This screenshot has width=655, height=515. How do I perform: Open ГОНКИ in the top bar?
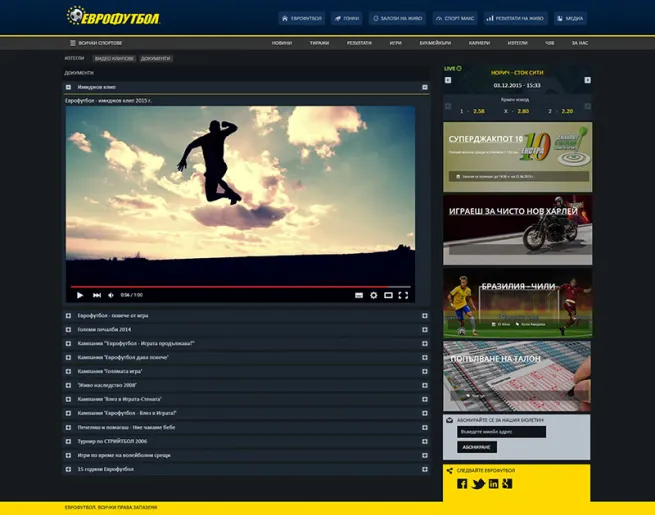tap(346, 18)
